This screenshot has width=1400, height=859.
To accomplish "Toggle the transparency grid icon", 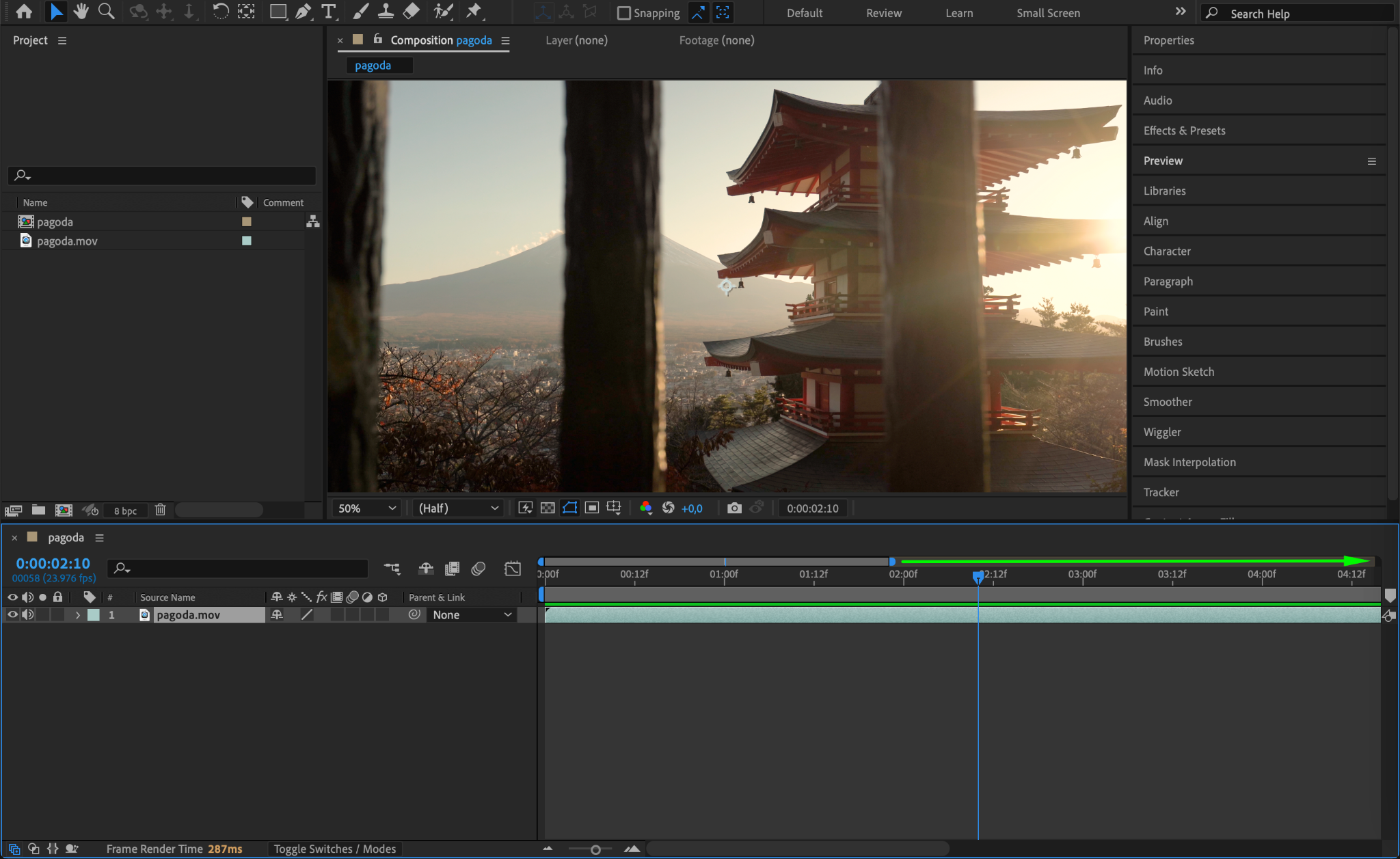I will click(548, 508).
